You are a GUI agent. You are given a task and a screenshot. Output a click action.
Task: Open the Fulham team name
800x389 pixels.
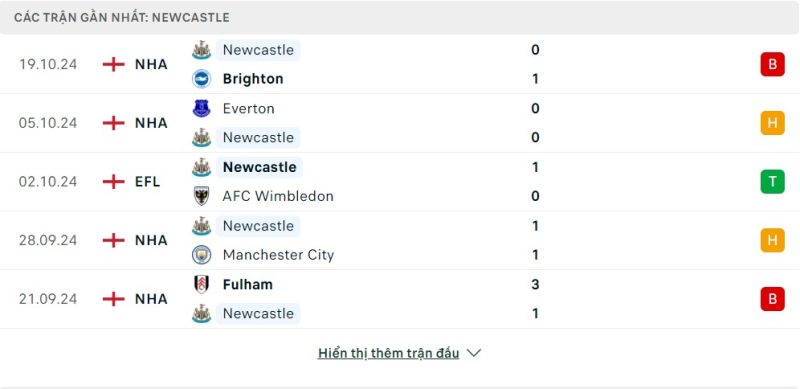[247, 284]
